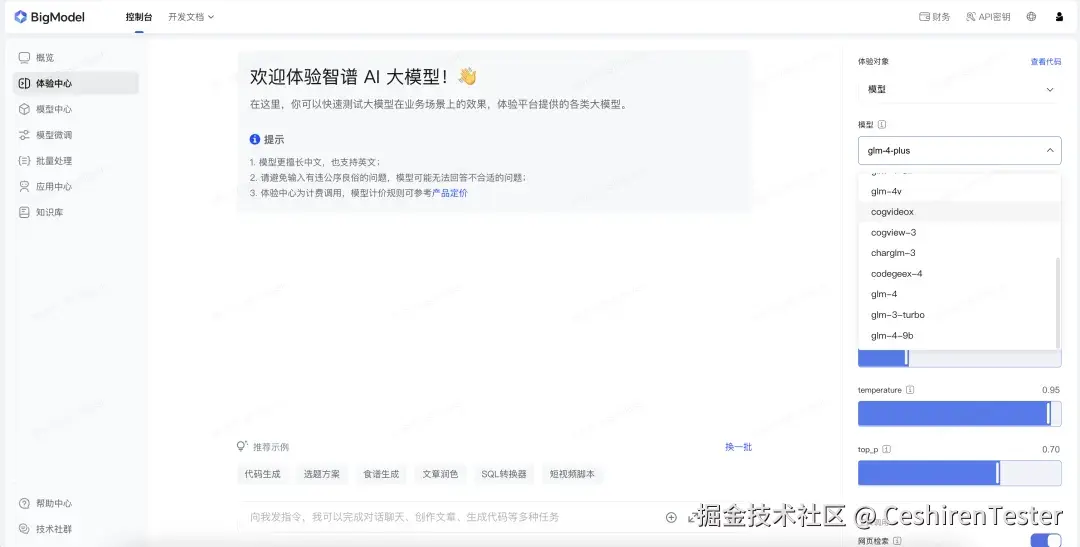Click the expand input arrows icon
The image size is (1080, 547).
tap(693, 517)
